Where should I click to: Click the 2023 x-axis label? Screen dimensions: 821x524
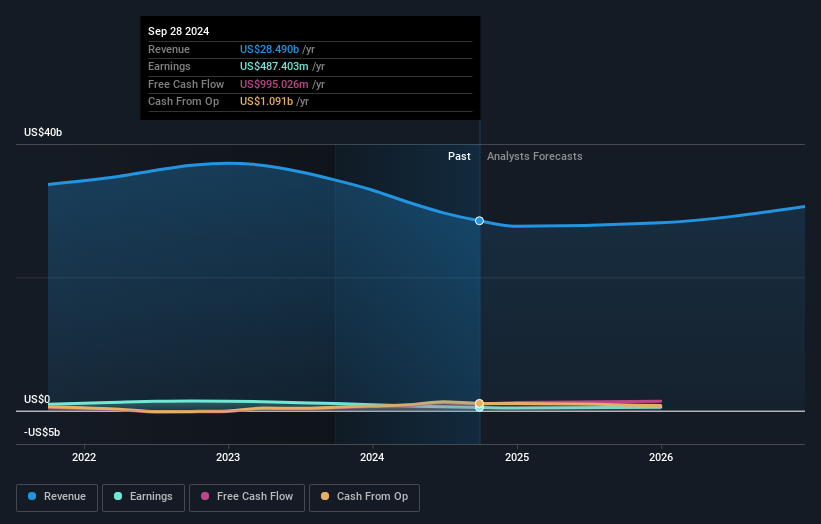pos(228,457)
